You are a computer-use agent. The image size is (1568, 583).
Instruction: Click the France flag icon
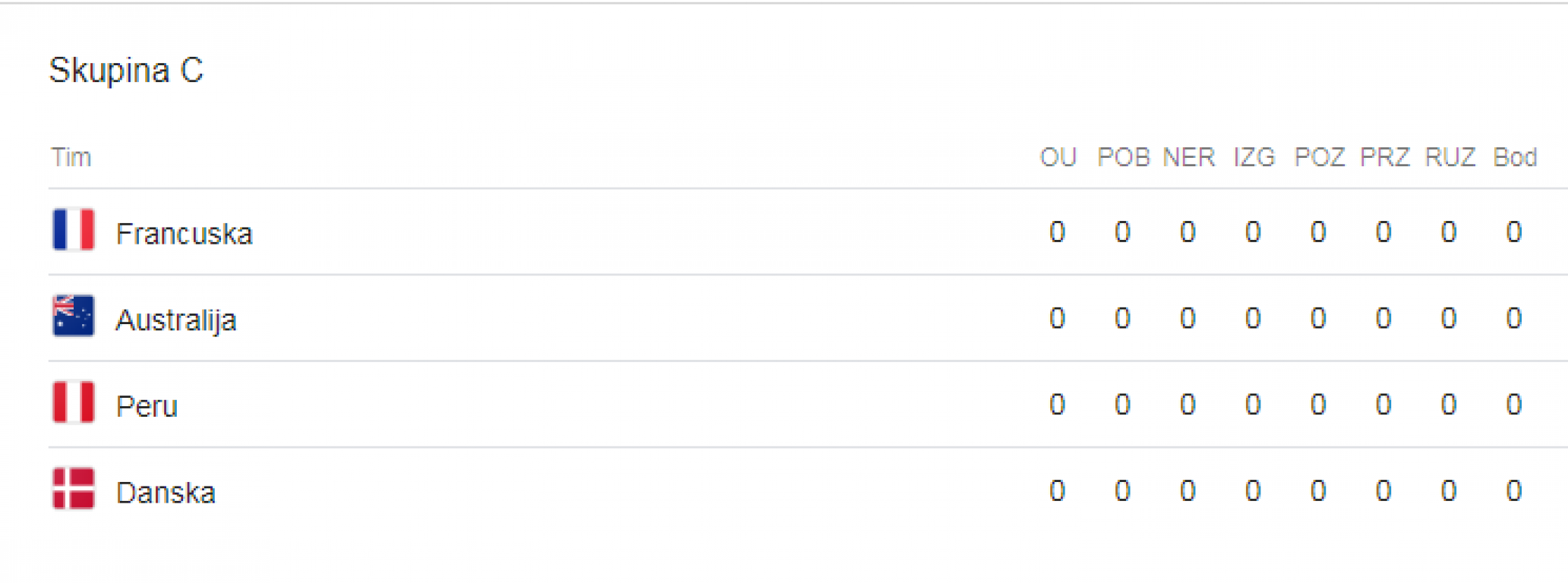pos(74,229)
